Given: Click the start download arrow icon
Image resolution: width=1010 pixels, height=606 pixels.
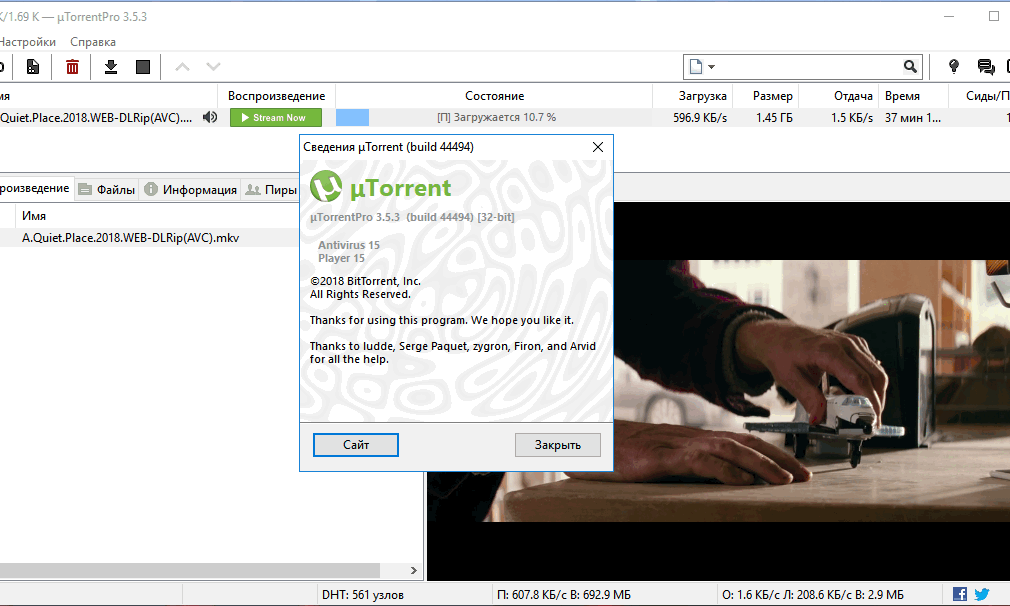Looking at the screenshot, I should coord(111,66).
